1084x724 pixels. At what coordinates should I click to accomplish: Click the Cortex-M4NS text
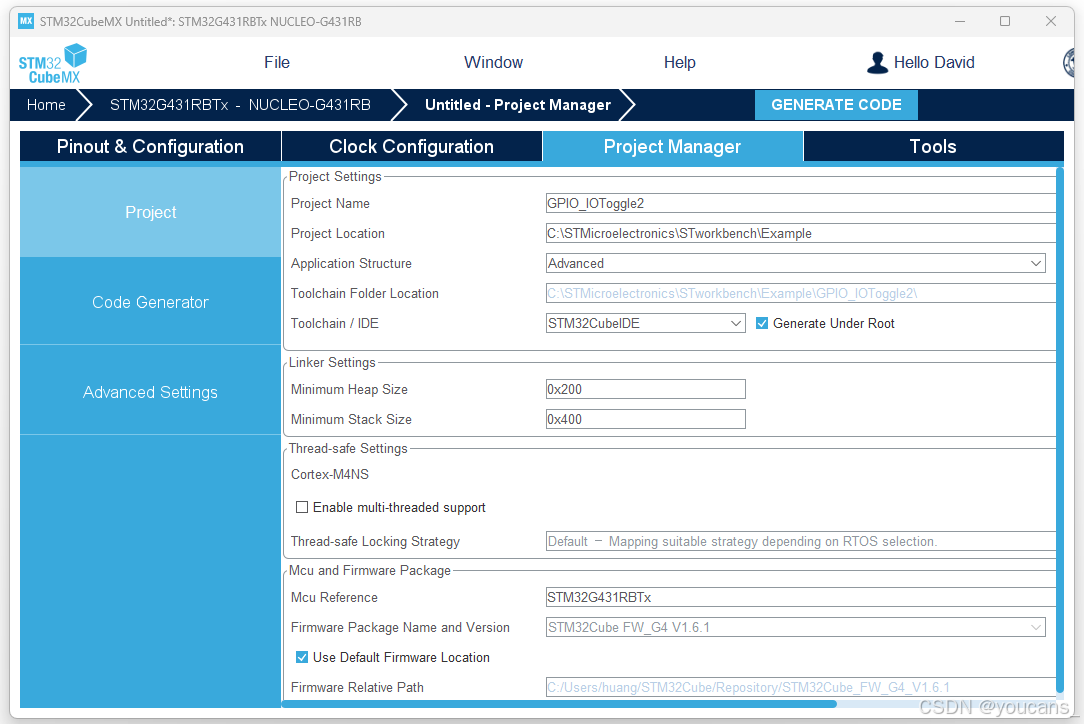(x=330, y=474)
